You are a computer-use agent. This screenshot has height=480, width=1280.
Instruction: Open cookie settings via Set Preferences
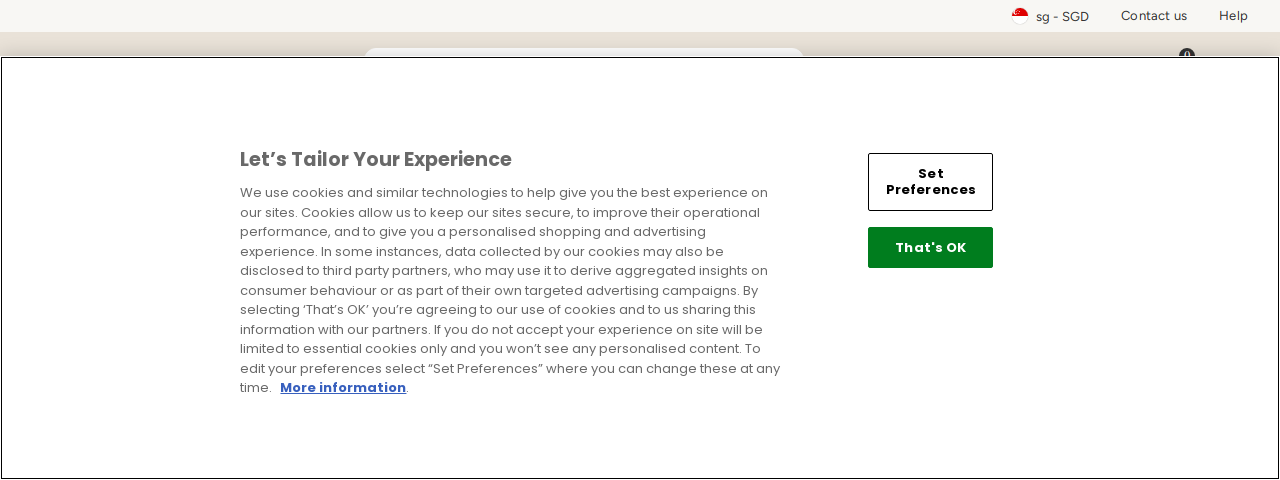[x=930, y=182]
